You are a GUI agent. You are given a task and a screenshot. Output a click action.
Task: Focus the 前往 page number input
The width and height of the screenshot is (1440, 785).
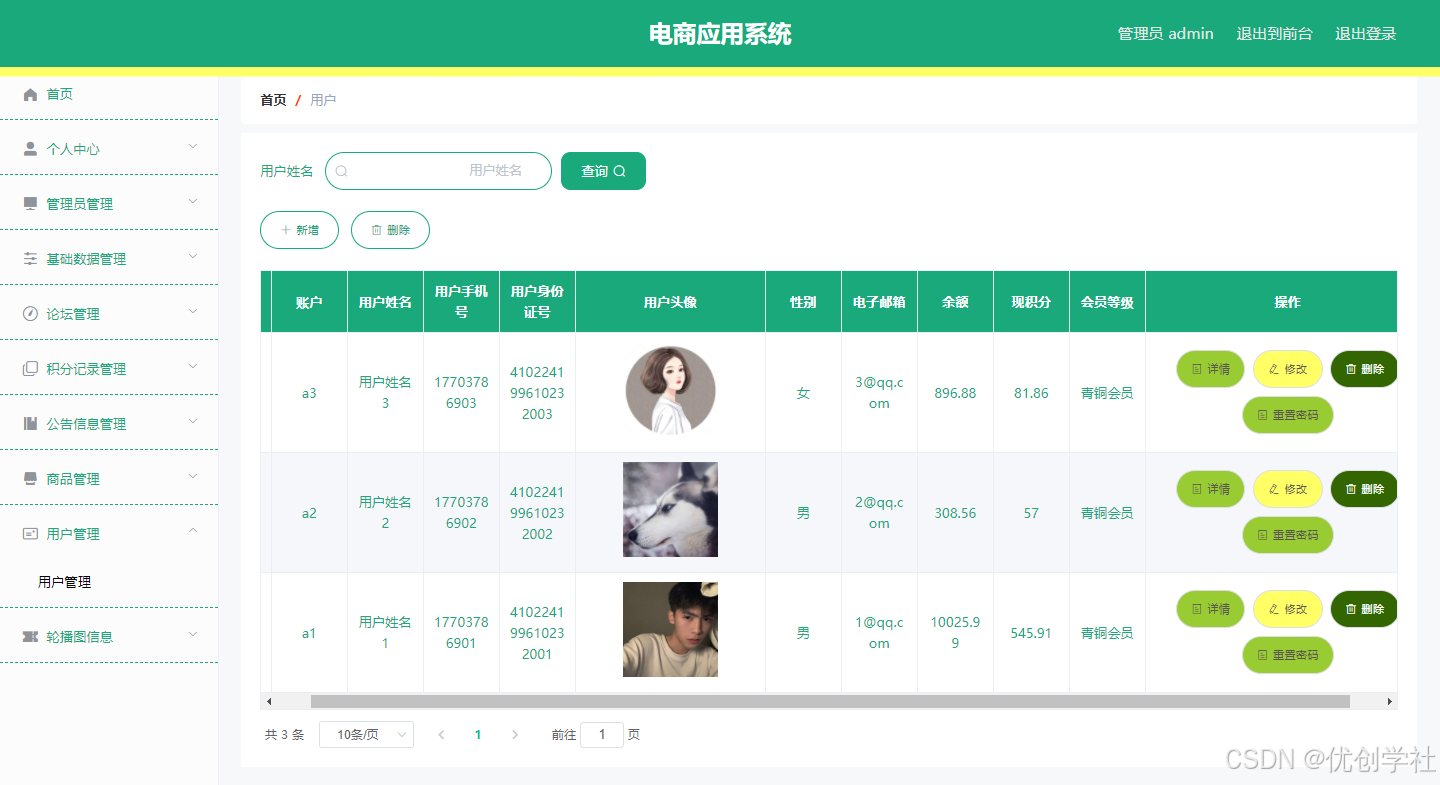(x=602, y=735)
